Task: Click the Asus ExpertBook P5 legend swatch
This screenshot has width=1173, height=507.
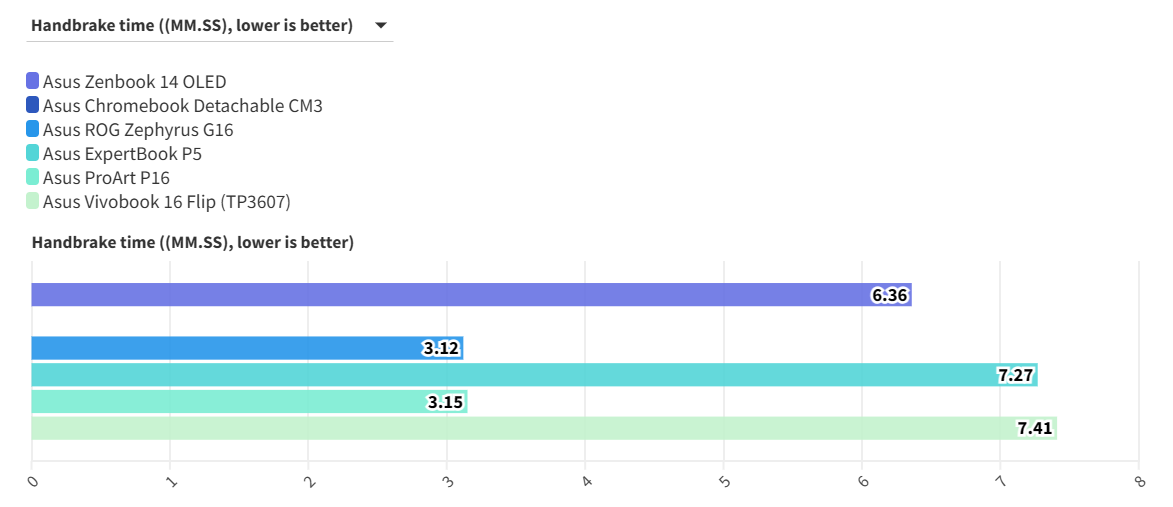Action: [33, 154]
